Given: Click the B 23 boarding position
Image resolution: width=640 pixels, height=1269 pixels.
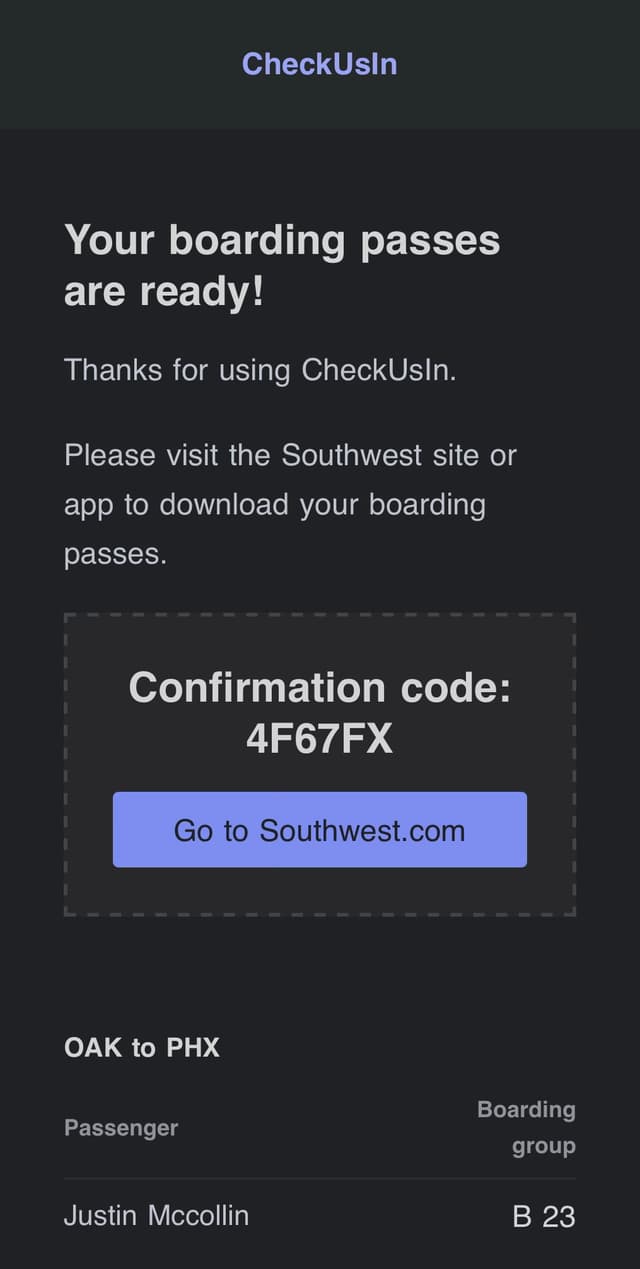Looking at the screenshot, I should (544, 1217).
